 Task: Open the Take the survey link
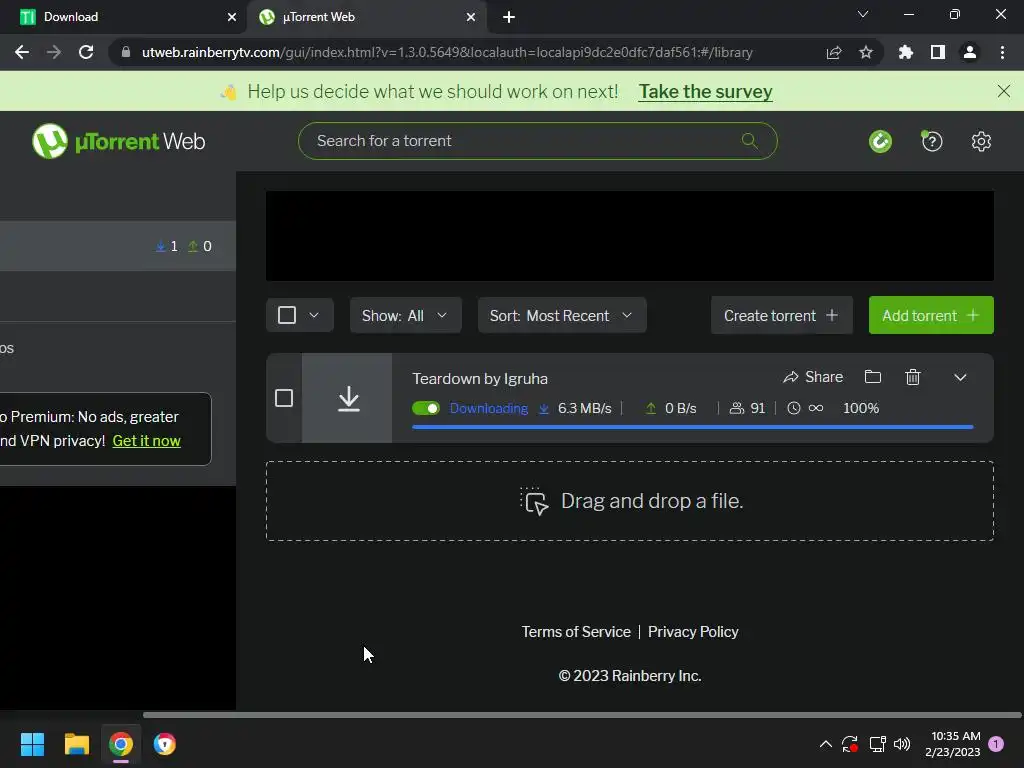tap(705, 91)
